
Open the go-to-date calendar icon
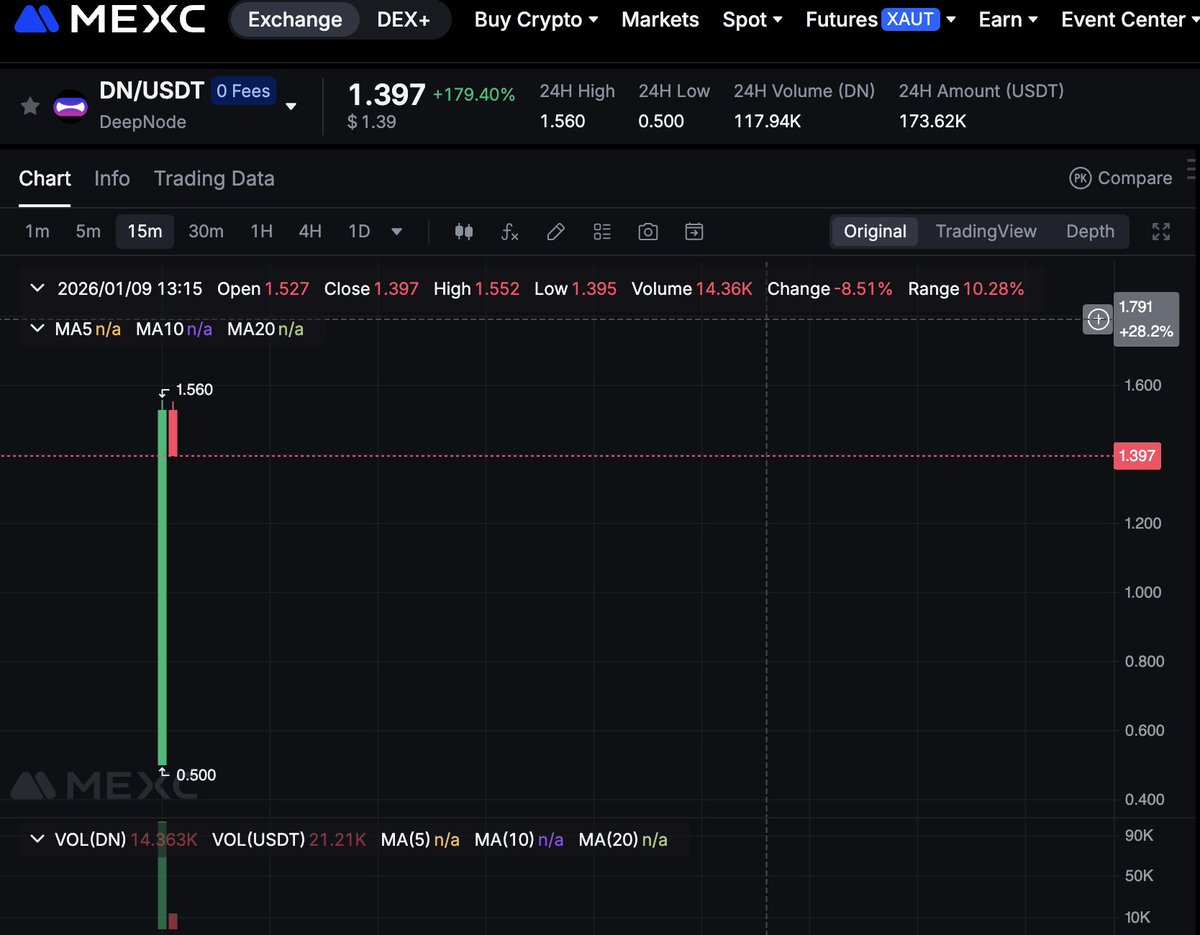[x=694, y=231]
